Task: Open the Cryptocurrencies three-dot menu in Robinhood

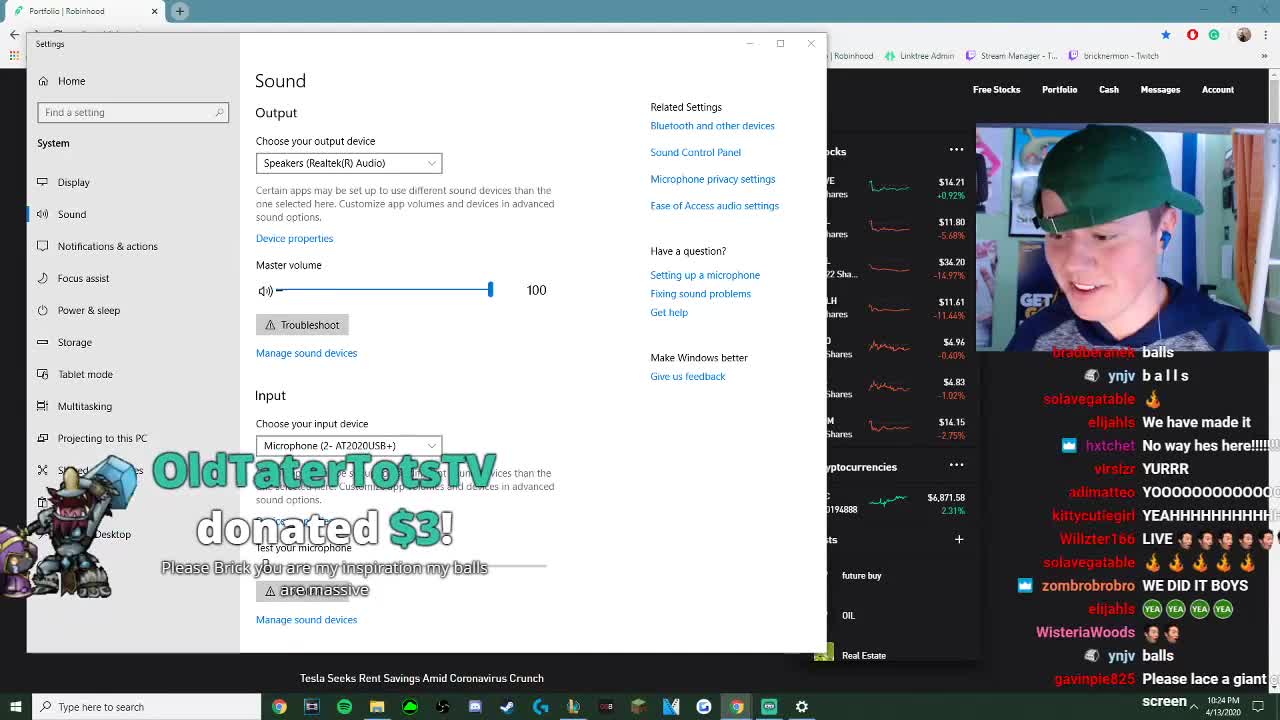Action: [956, 465]
